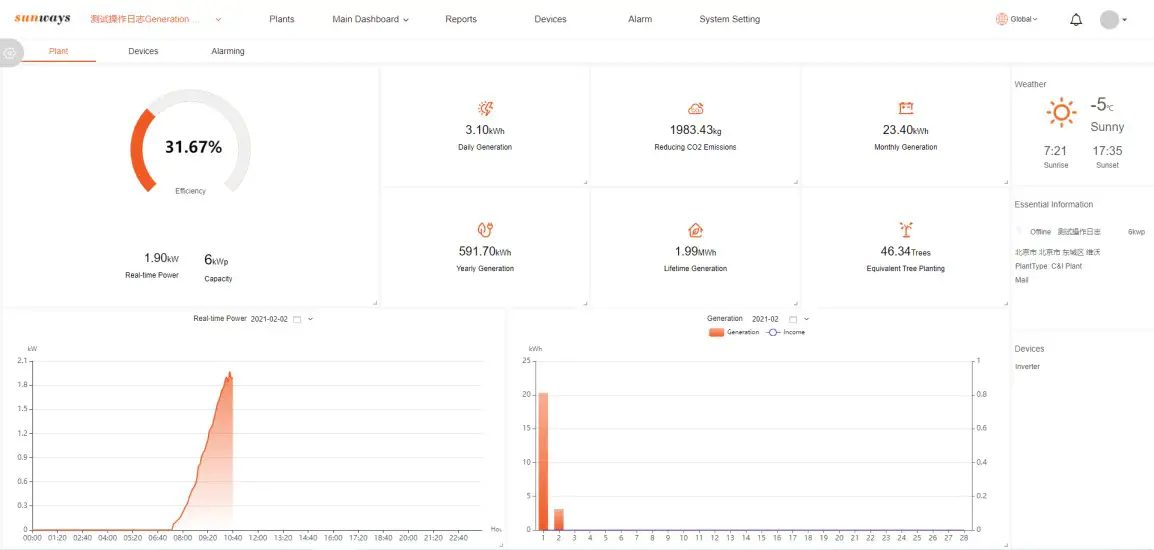Expand the Main Dashboard menu
The width and height of the screenshot is (1154, 550).
pos(370,20)
